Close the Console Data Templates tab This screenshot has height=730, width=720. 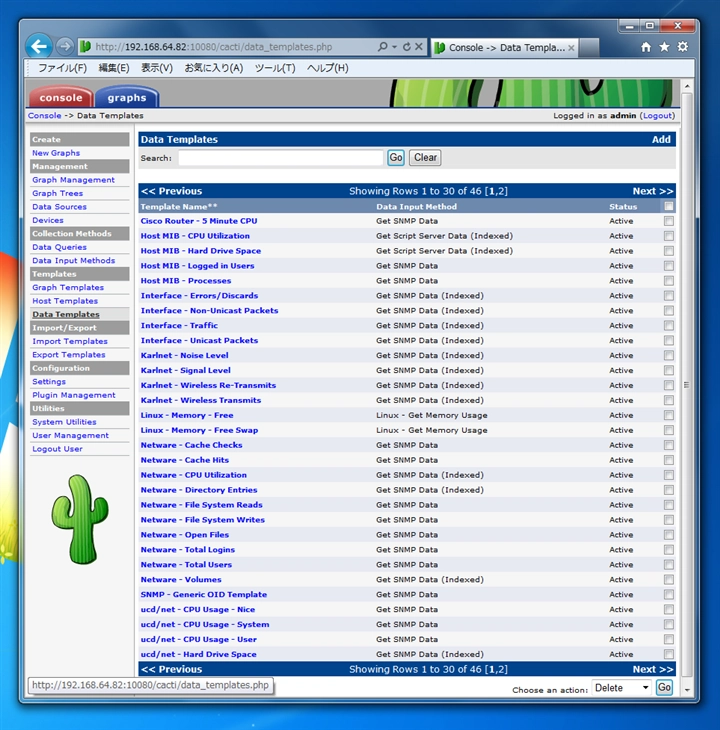(x=571, y=47)
